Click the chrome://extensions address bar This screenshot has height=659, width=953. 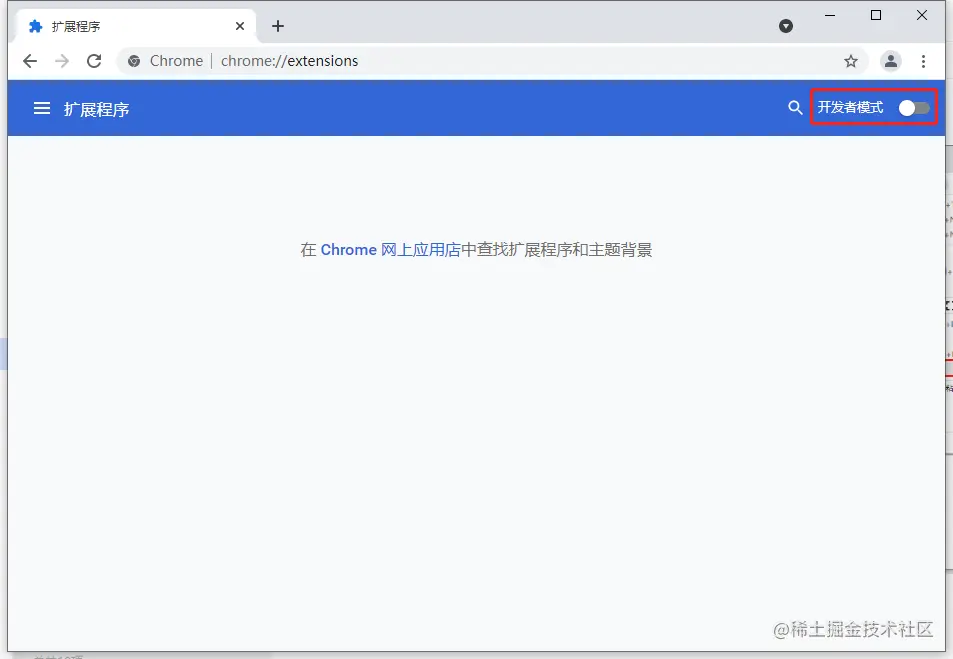492,61
